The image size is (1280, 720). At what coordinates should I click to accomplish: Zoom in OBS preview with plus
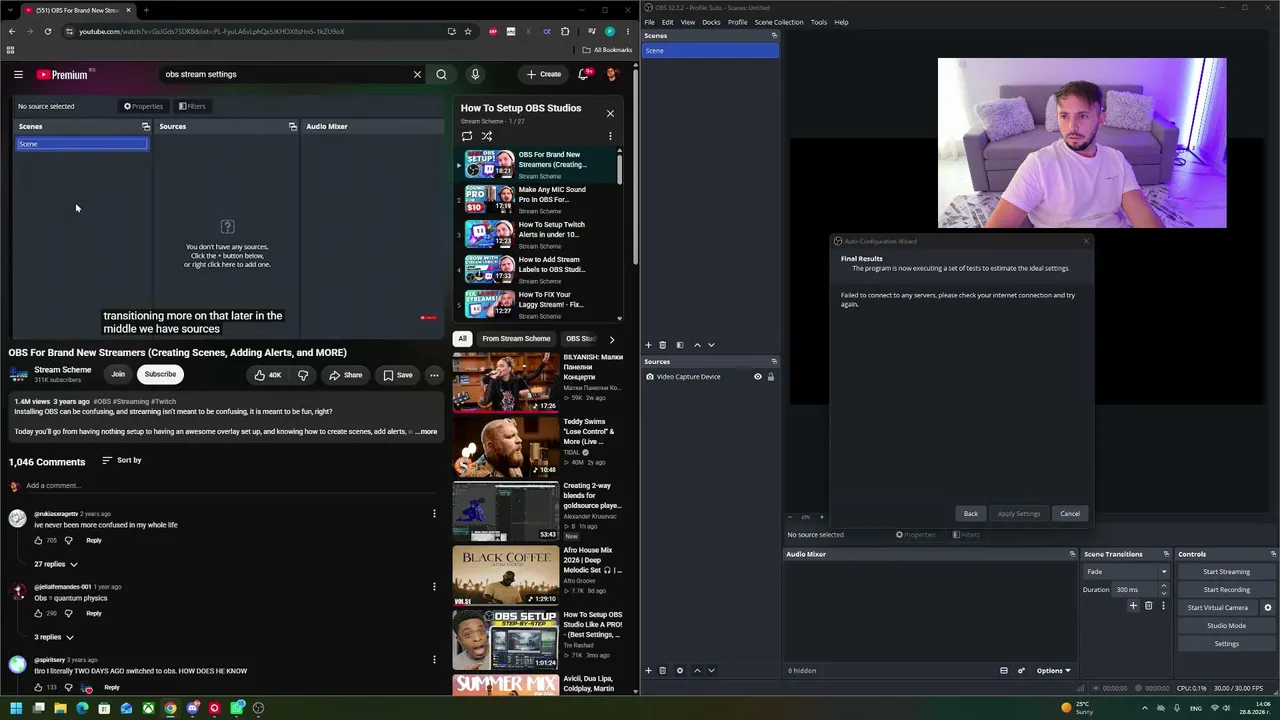pos(822,517)
